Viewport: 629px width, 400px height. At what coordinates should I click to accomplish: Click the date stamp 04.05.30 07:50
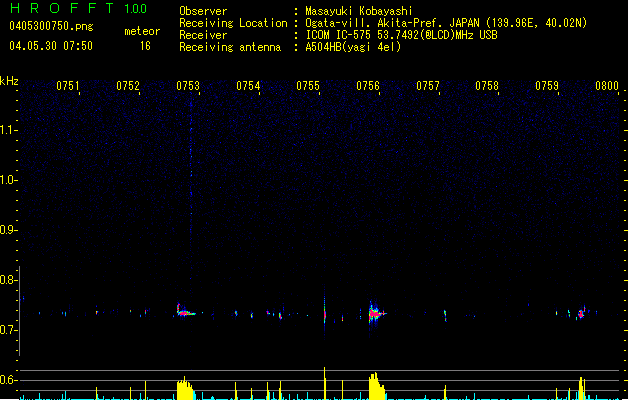[x=51, y=46]
